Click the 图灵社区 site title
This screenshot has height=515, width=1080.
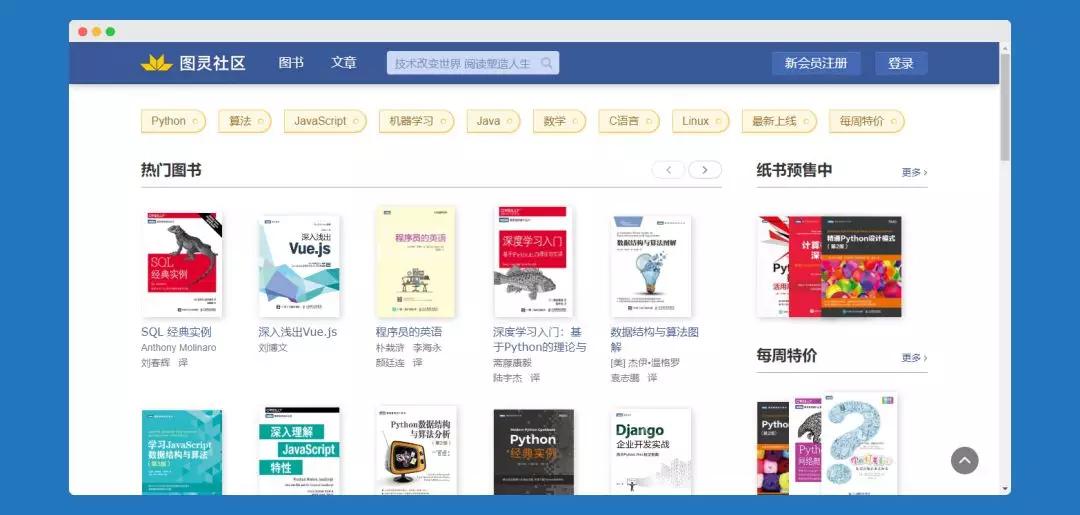point(212,63)
